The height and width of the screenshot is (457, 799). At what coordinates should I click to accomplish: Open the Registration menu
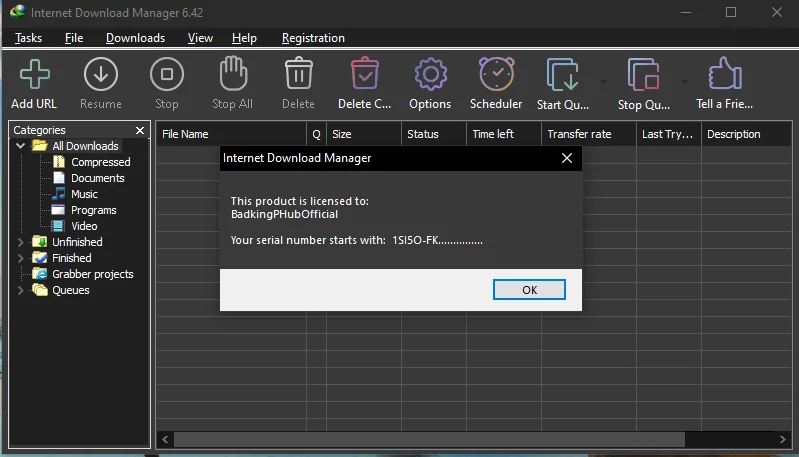click(x=313, y=38)
